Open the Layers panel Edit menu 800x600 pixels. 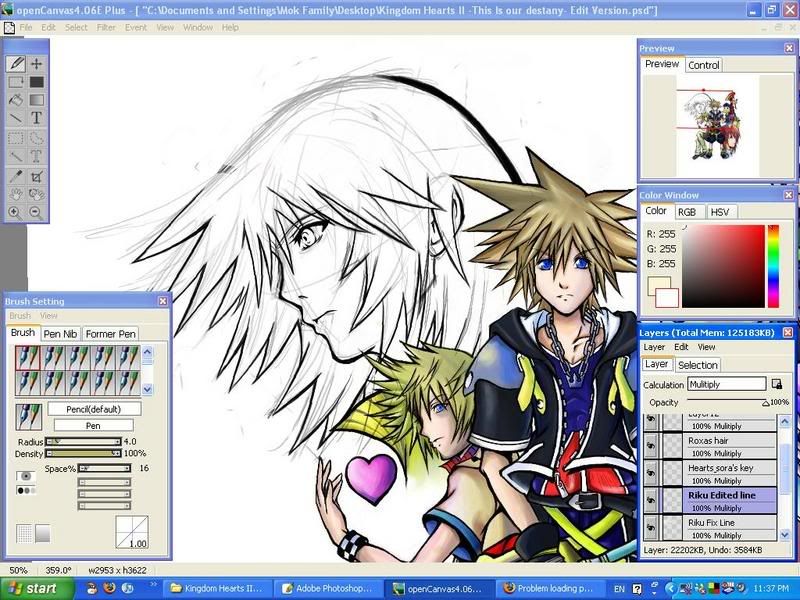(681, 347)
